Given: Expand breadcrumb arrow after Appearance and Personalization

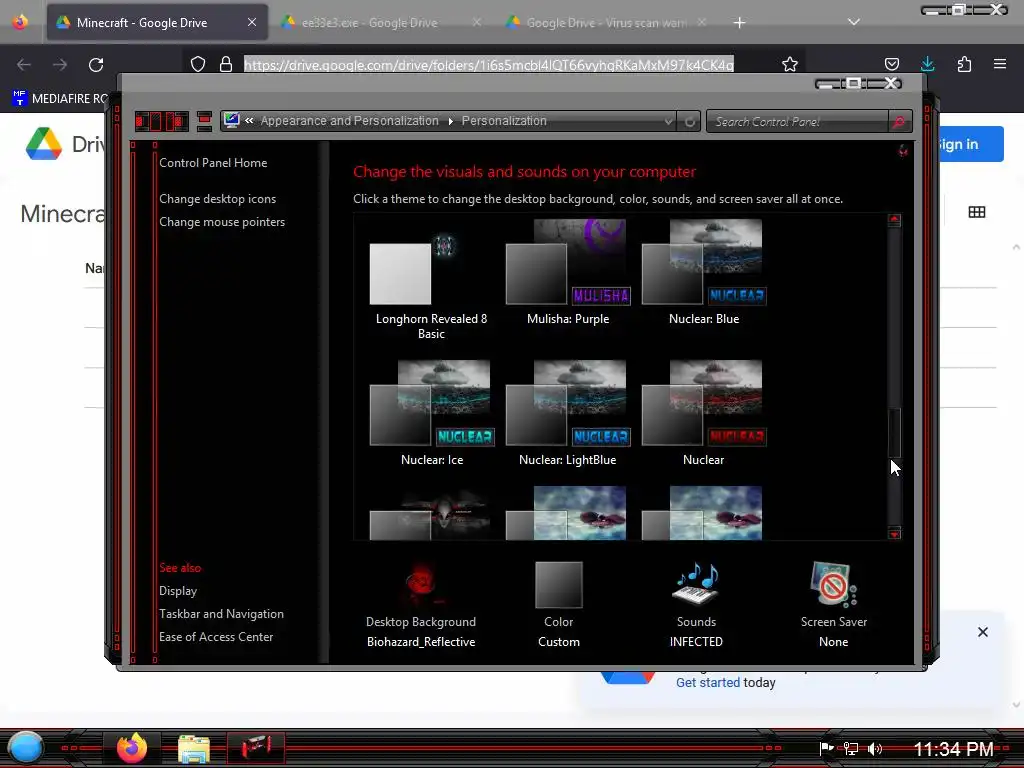Looking at the screenshot, I should click(451, 121).
